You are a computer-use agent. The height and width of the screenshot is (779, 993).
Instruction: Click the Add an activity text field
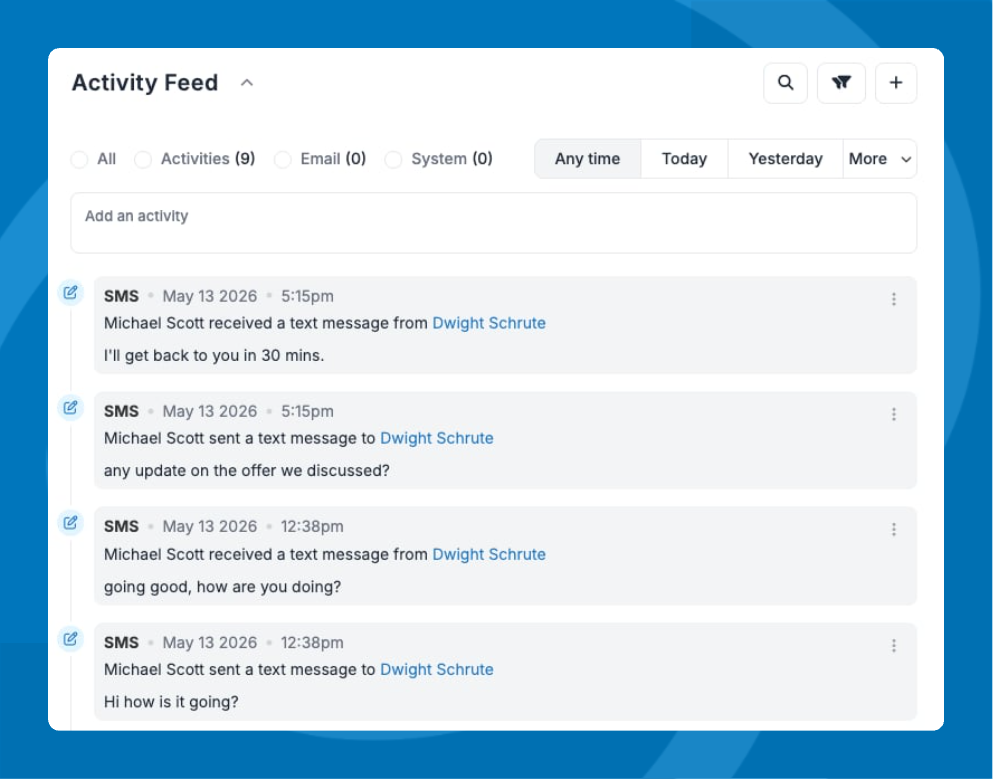pyautogui.click(x=493, y=223)
